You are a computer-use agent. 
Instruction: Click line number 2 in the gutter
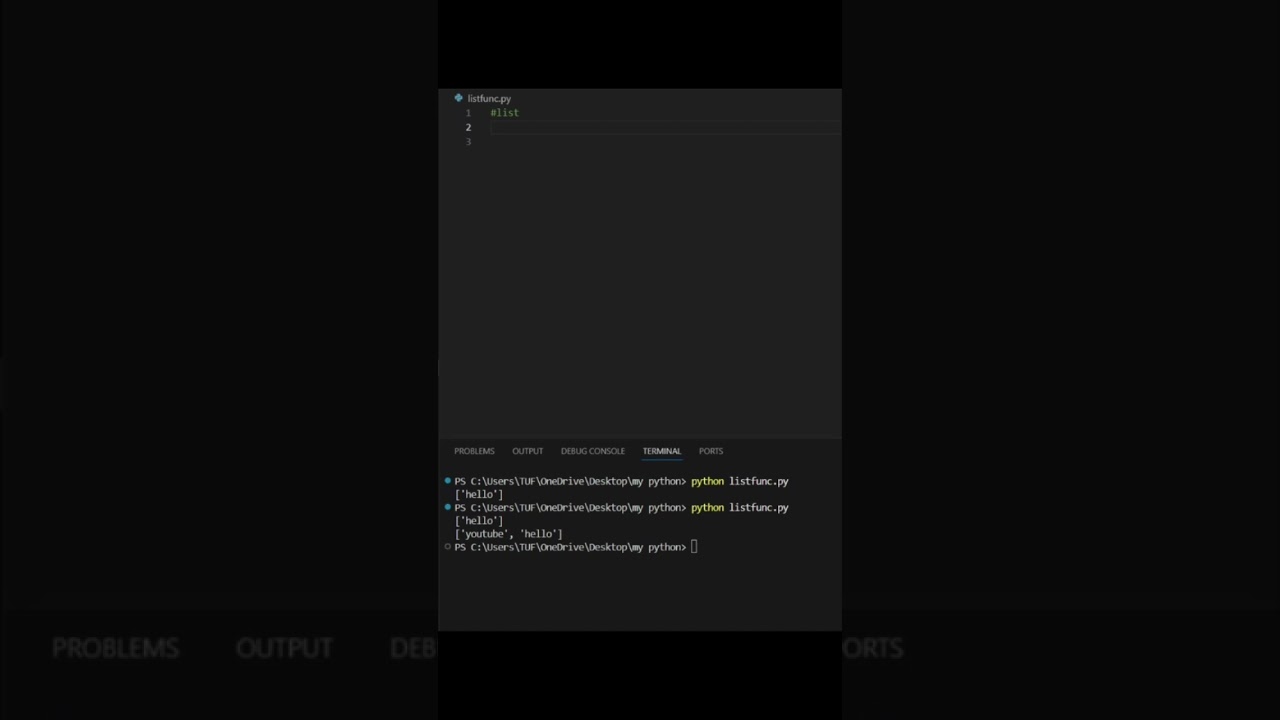(x=468, y=128)
